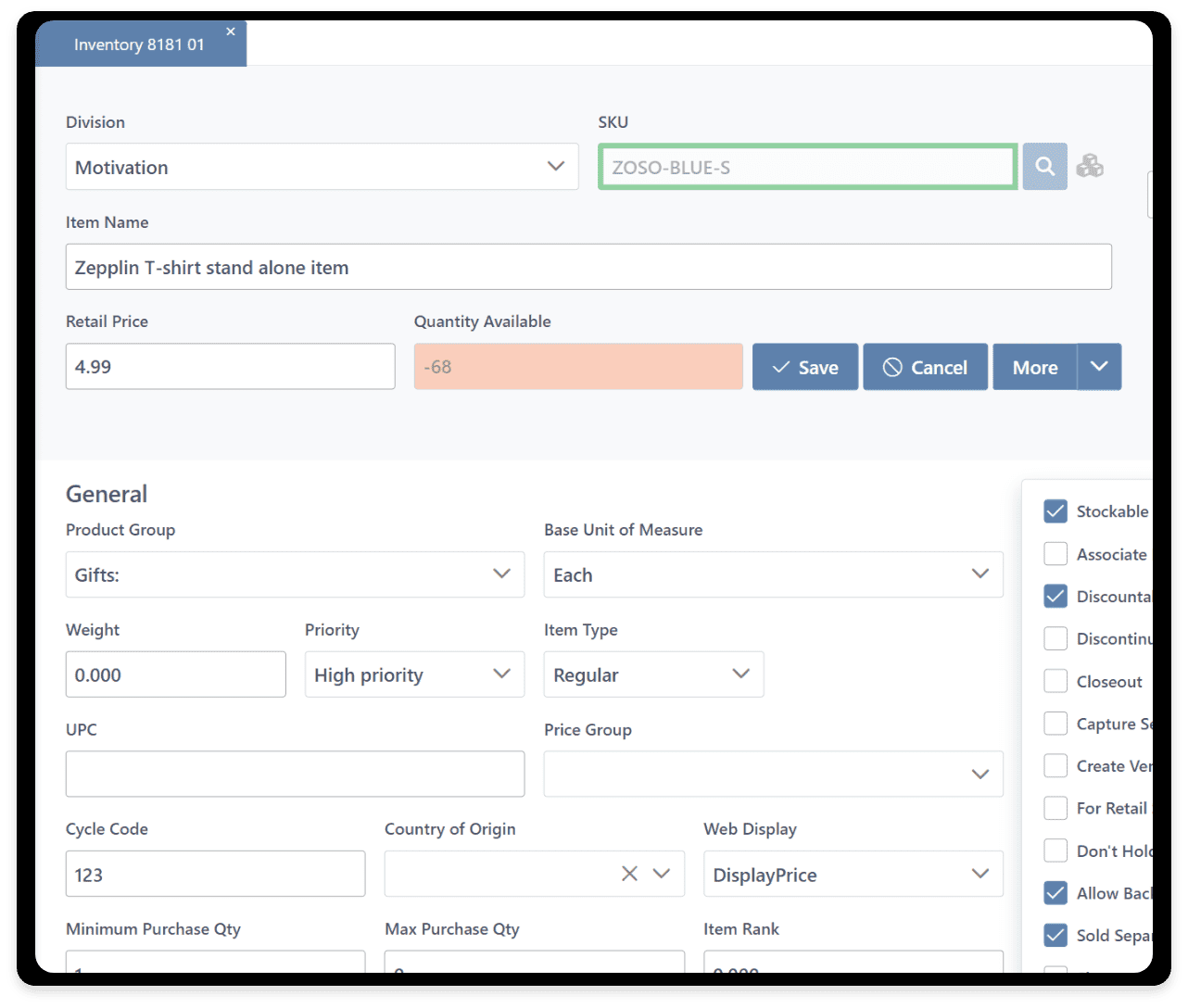1188x1008 pixels.
Task: Click the X on the Inventory tab
Action: (x=231, y=31)
